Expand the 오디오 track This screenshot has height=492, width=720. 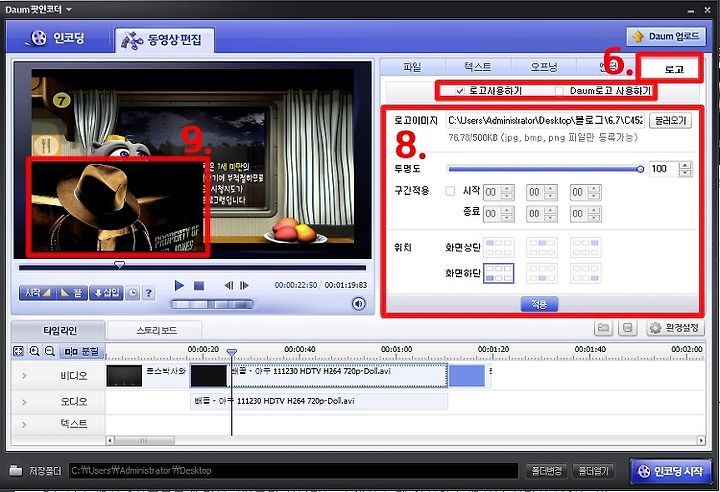click(24, 402)
